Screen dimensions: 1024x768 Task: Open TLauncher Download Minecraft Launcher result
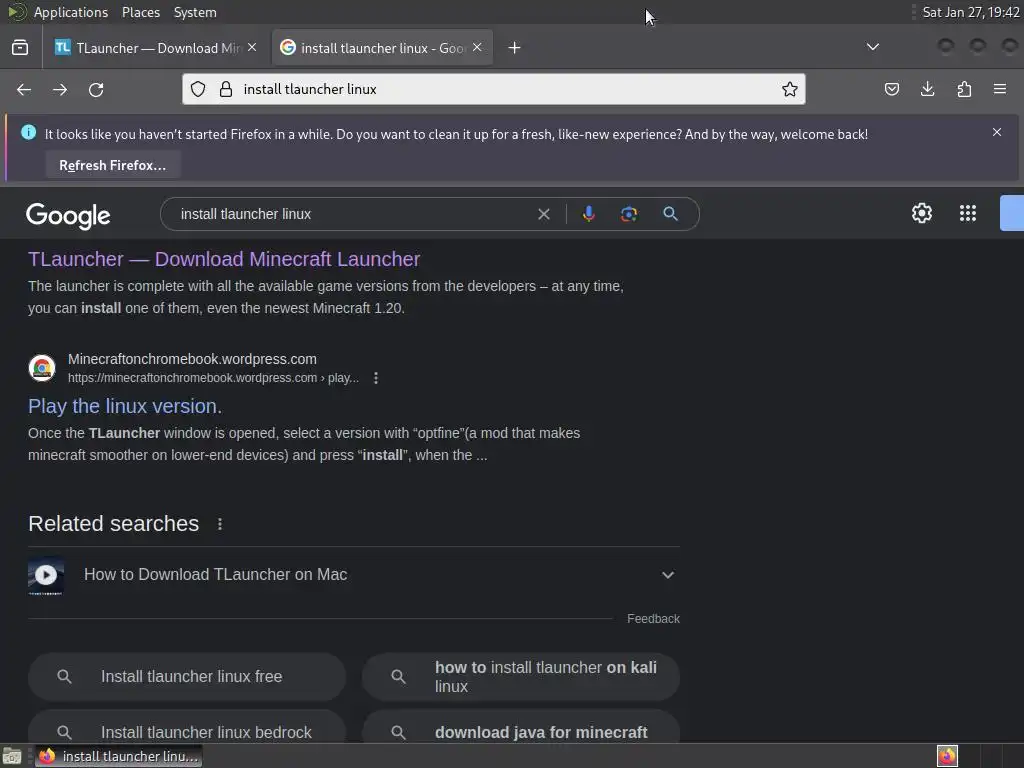[x=224, y=259]
